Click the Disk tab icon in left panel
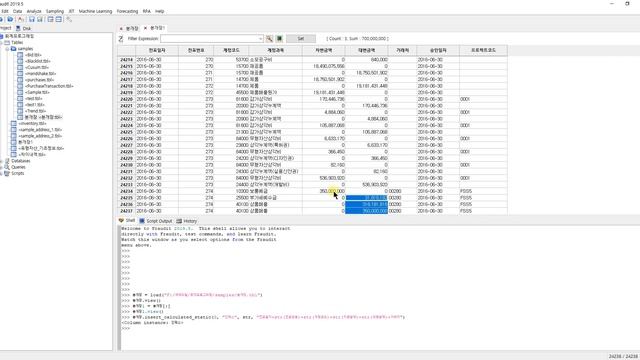This screenshot has height=360, width=640. tap(18, 28)
